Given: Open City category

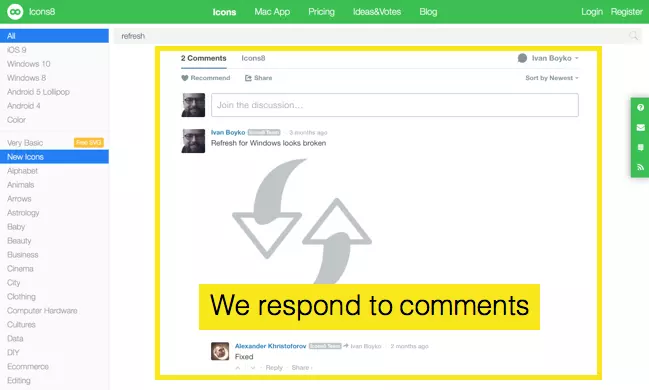Looking at the screenshot, I should click(13, 283).
